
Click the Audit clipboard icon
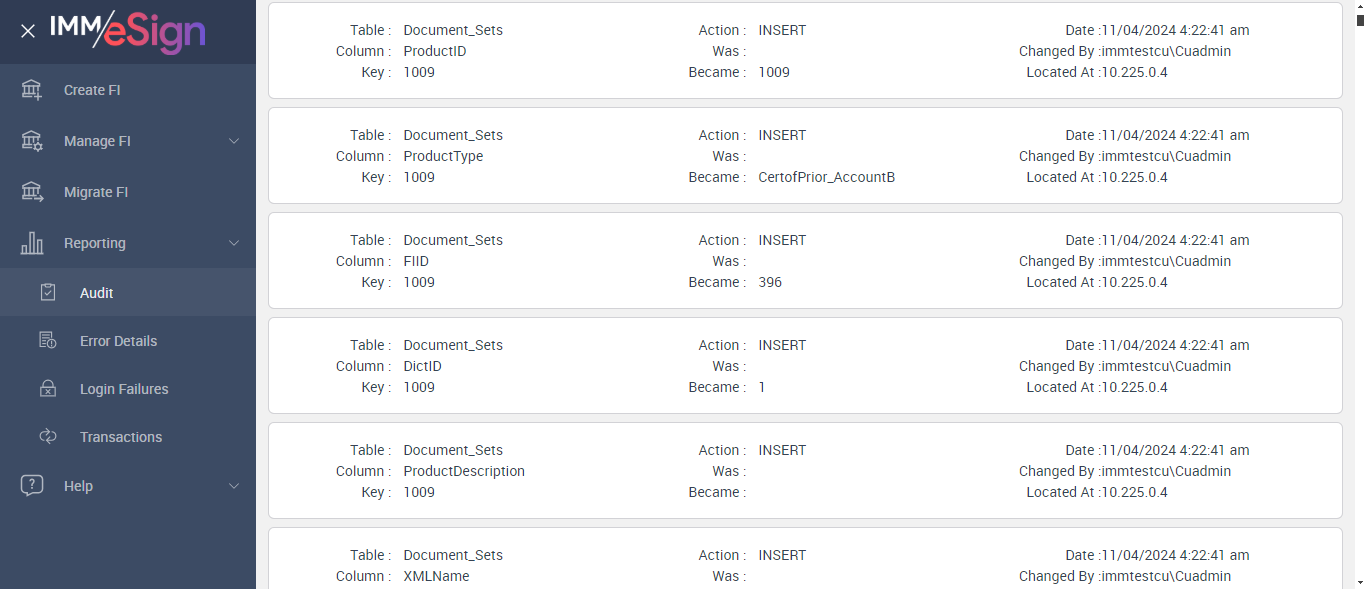[x=47, y=293]
